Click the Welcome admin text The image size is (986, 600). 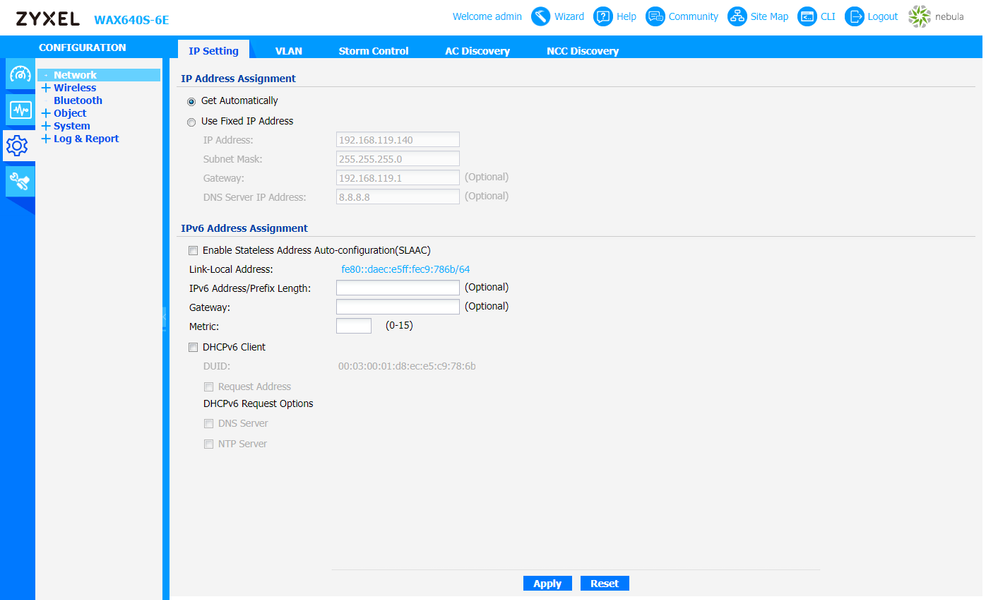[x=487, y=16]
